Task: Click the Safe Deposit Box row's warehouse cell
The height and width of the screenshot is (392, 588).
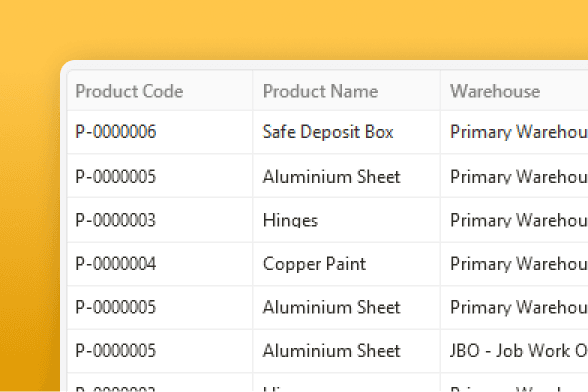Action: [x=514, y=132]
